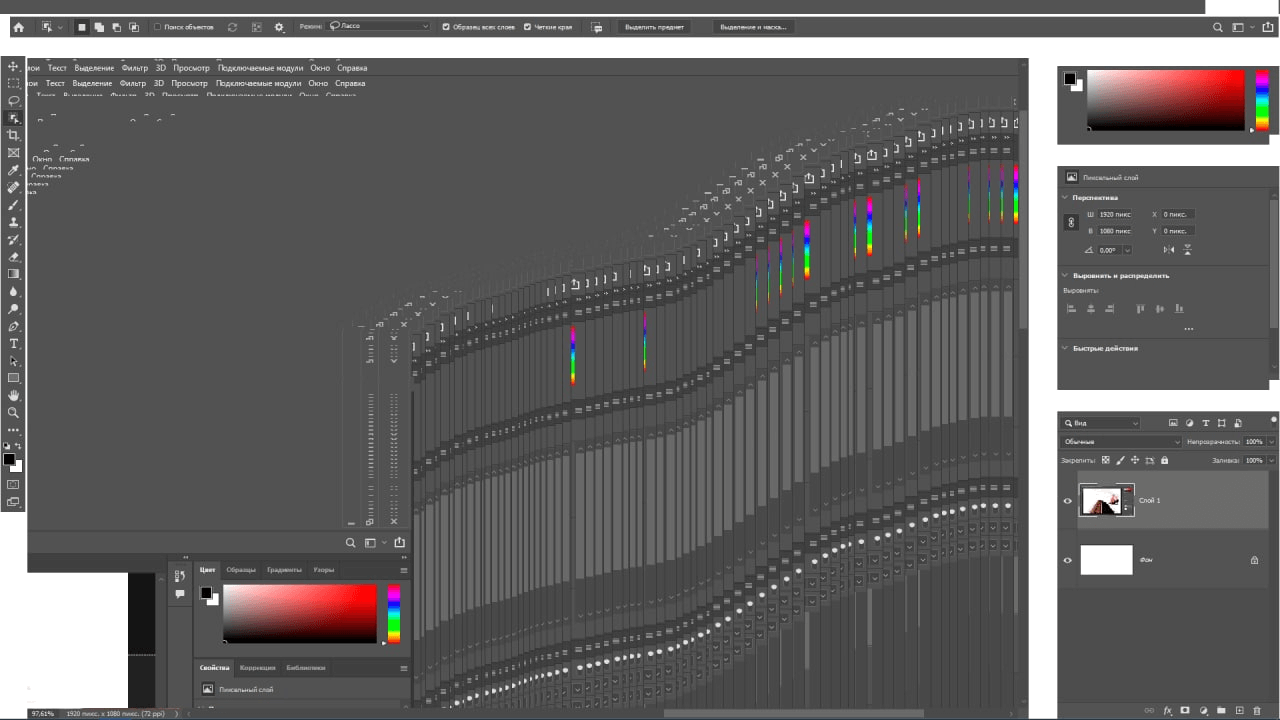Screen dimensions: 1280x720
Task: Open the blend mode 'Обычные' dropdown
Action: pyautogui.click(x=1121, y=442)
